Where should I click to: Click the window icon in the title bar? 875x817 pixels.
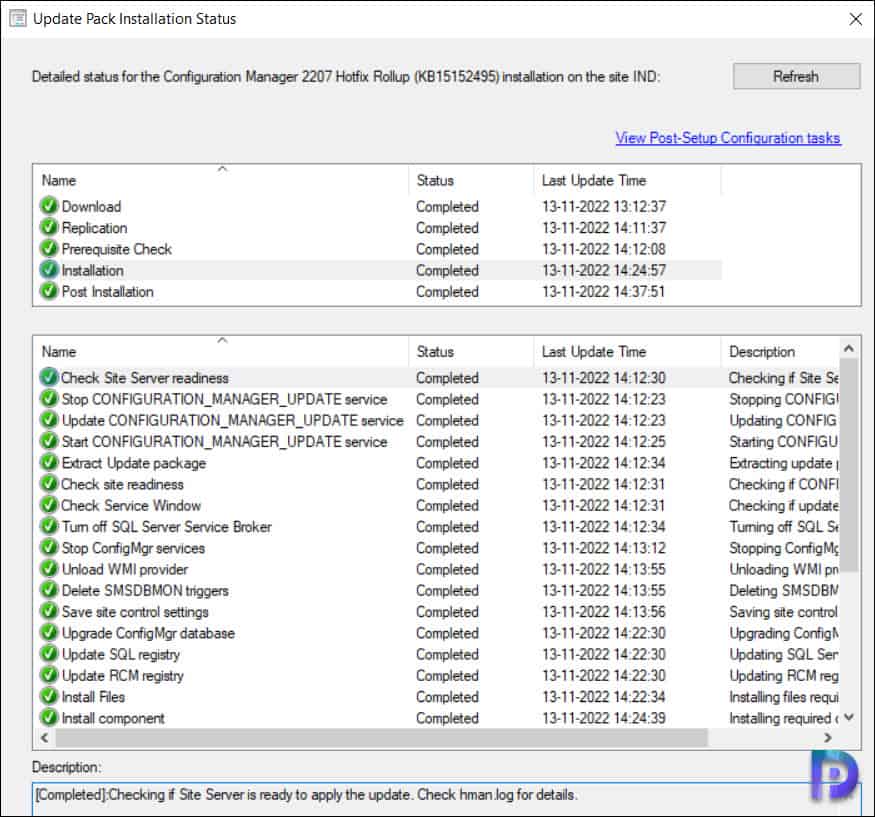click(18, 18)
